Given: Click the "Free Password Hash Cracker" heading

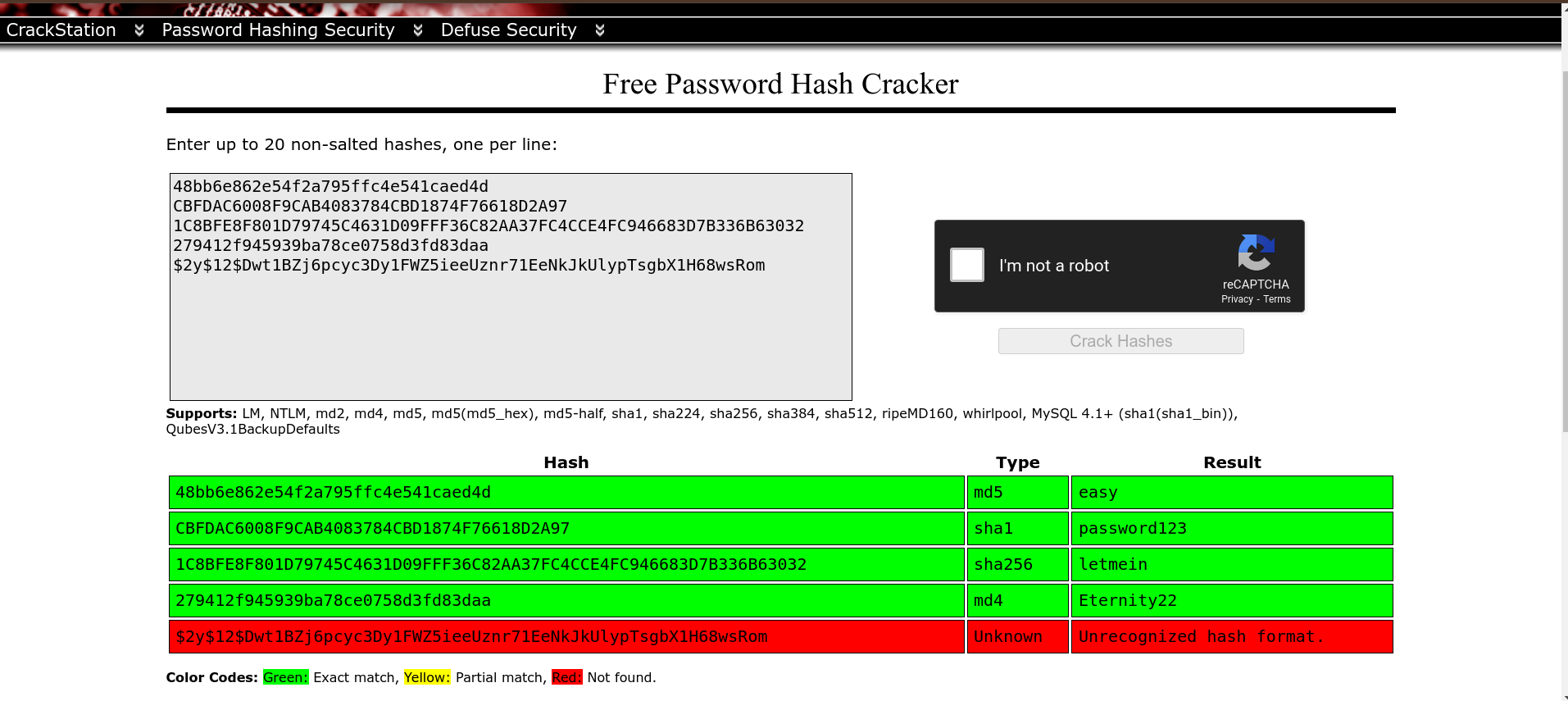Looking at the screenshot, I should pyautogui.click(x=780, y=84).
